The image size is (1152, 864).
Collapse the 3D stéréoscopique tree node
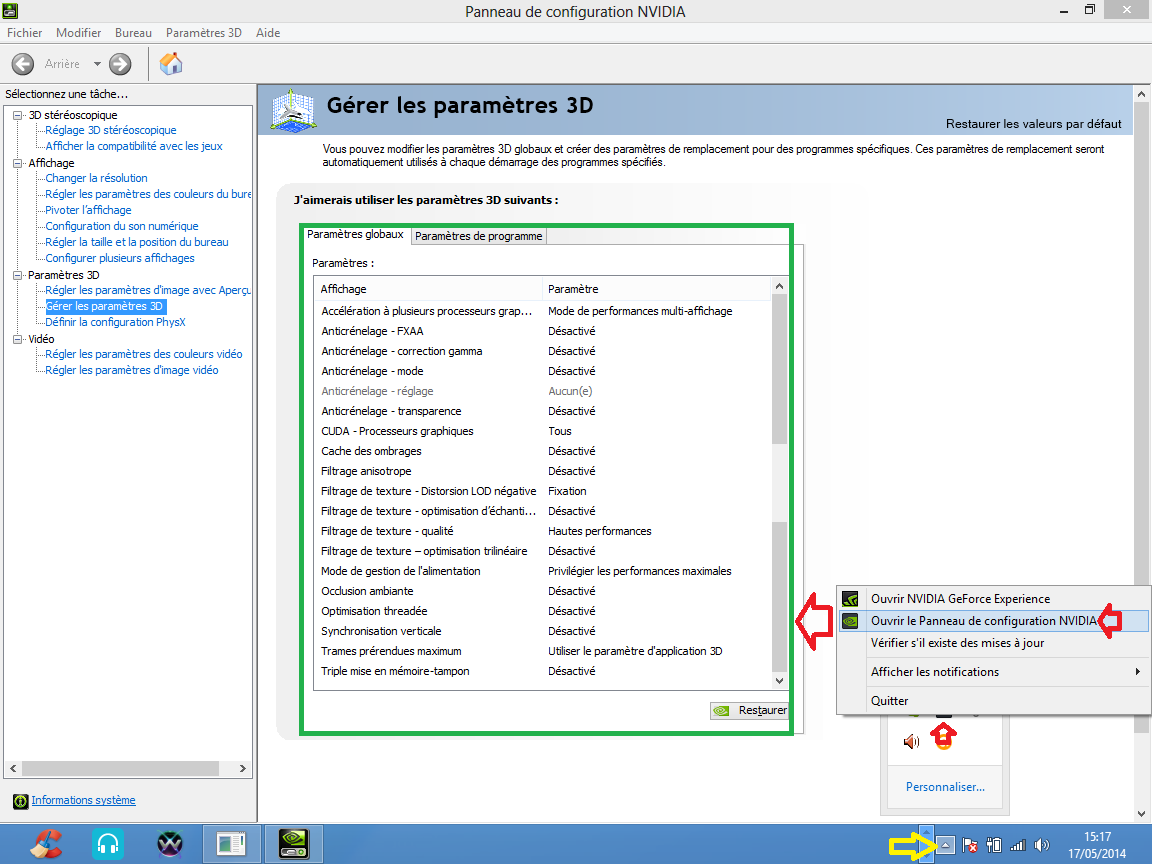click(x=18, y=115)
